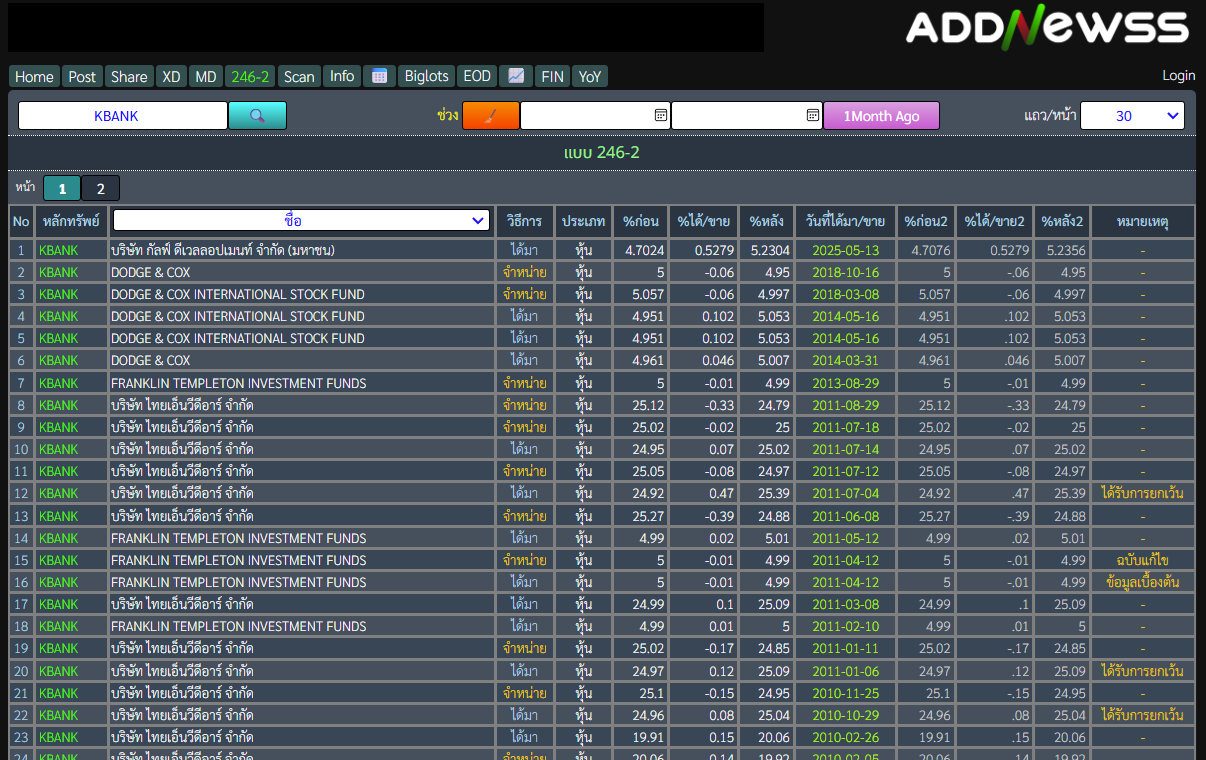Open the EOD menu item
The image size is (1206, 760).
pos(477,76)
